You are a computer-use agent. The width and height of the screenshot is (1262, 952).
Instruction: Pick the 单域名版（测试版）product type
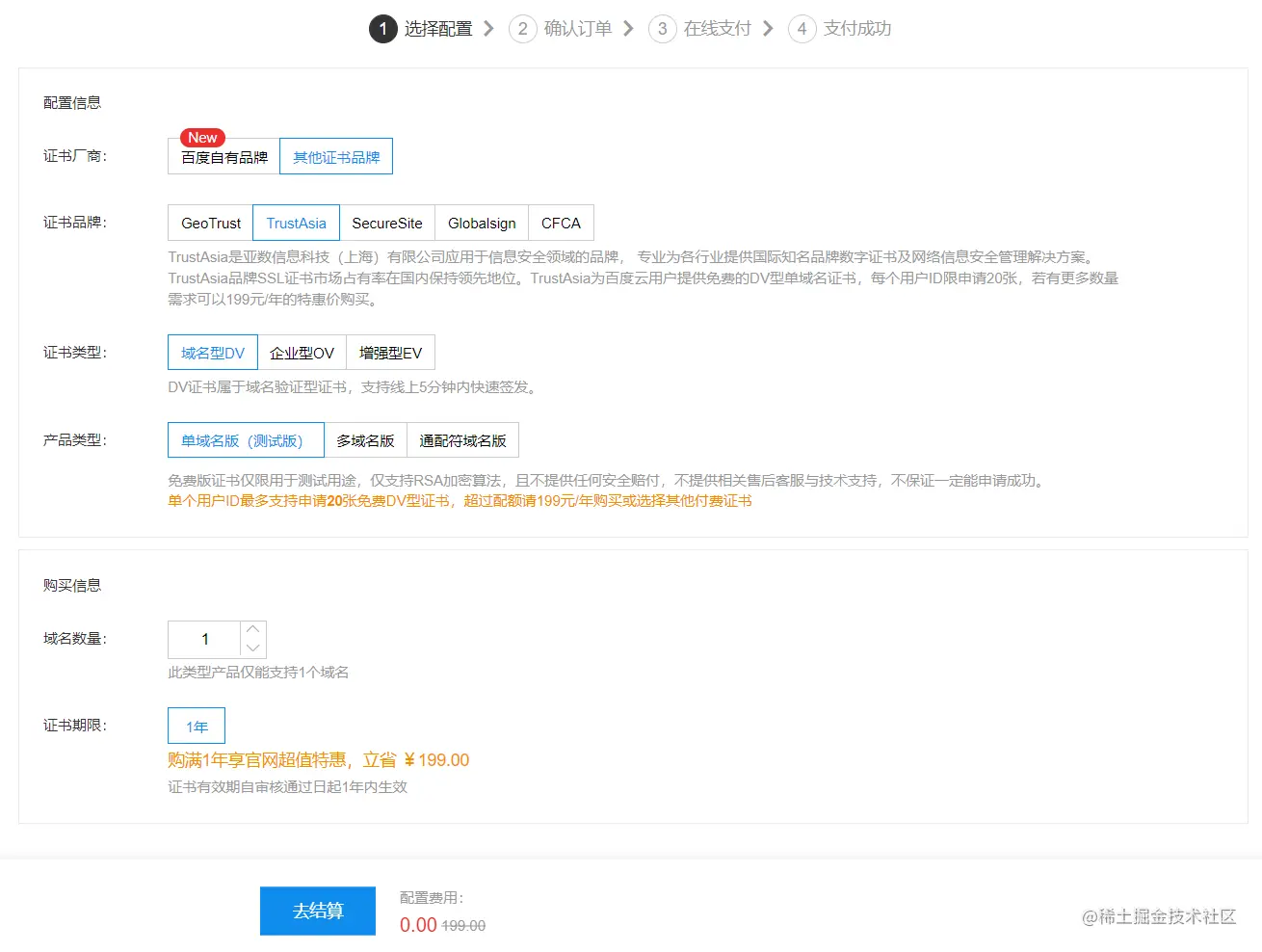coord(246,440)
